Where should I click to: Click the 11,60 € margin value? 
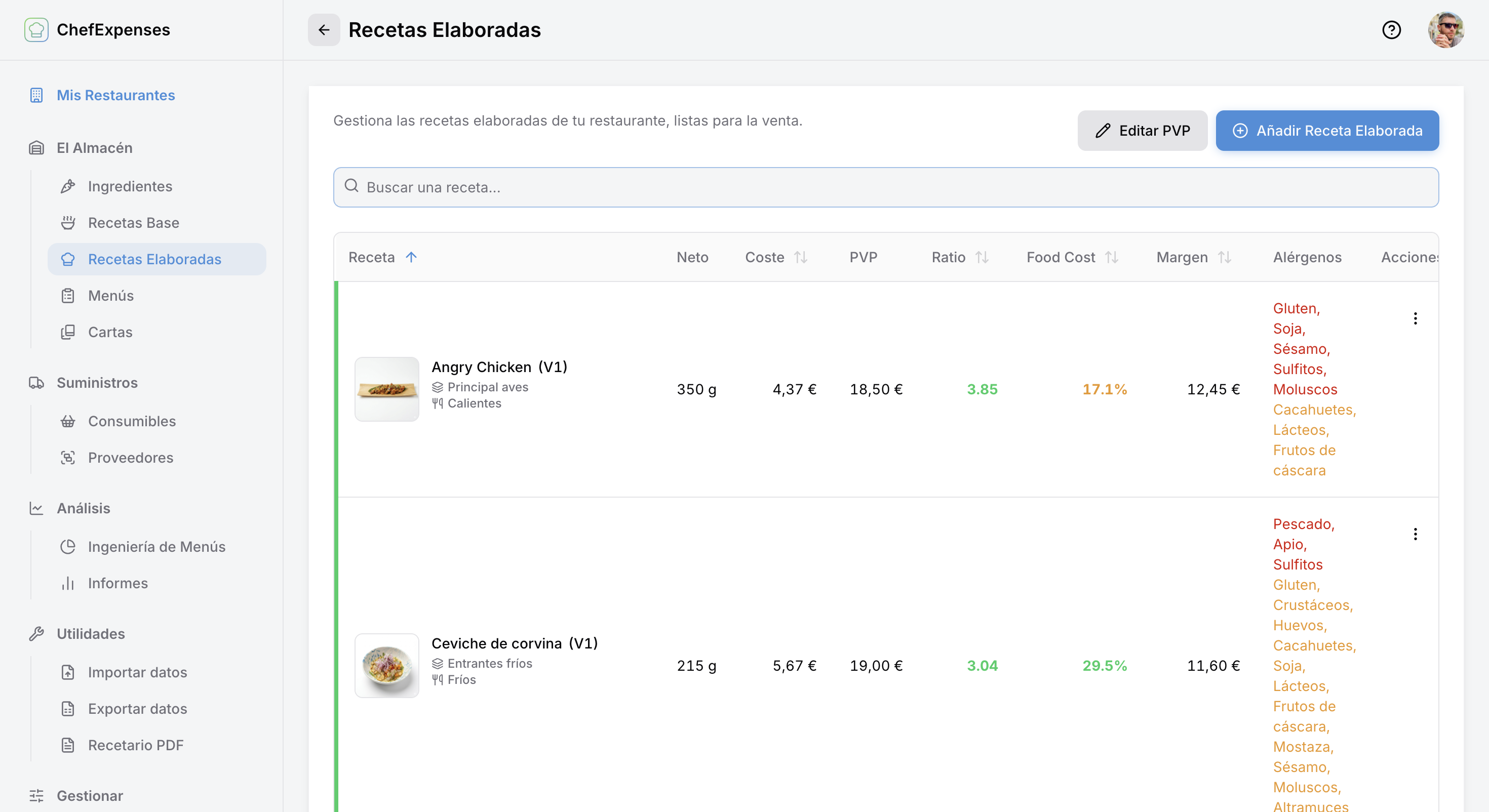[x=1213, y=665]
